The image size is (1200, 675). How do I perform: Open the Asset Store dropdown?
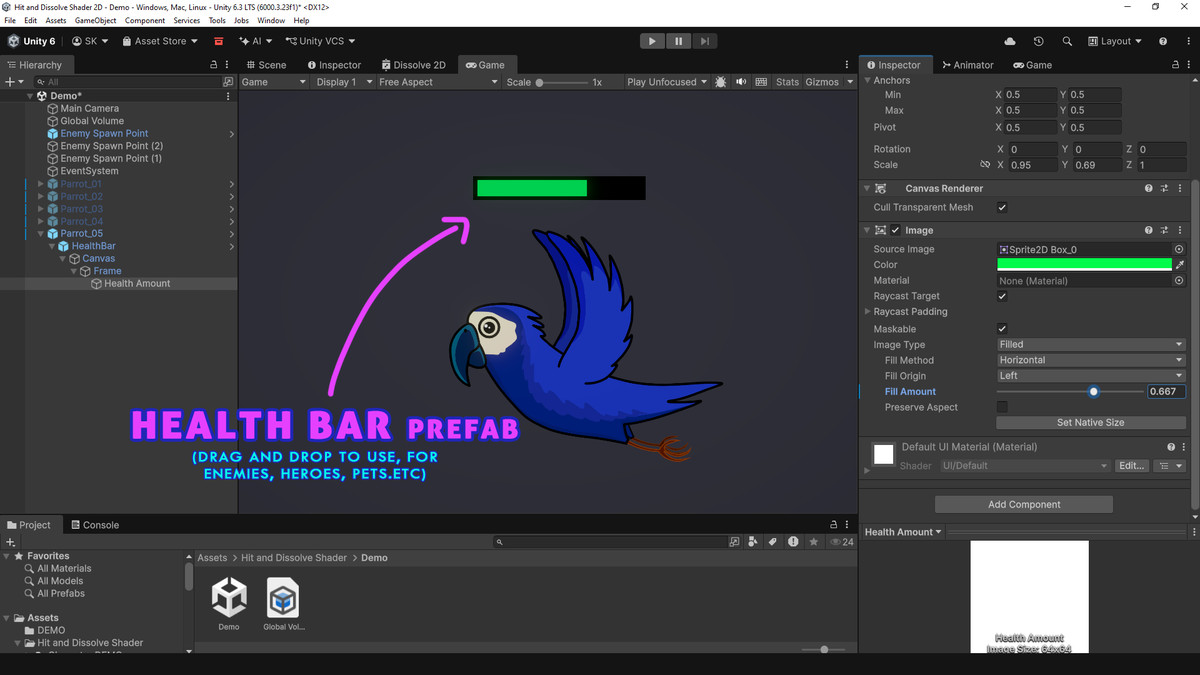[x=162, y=41]
